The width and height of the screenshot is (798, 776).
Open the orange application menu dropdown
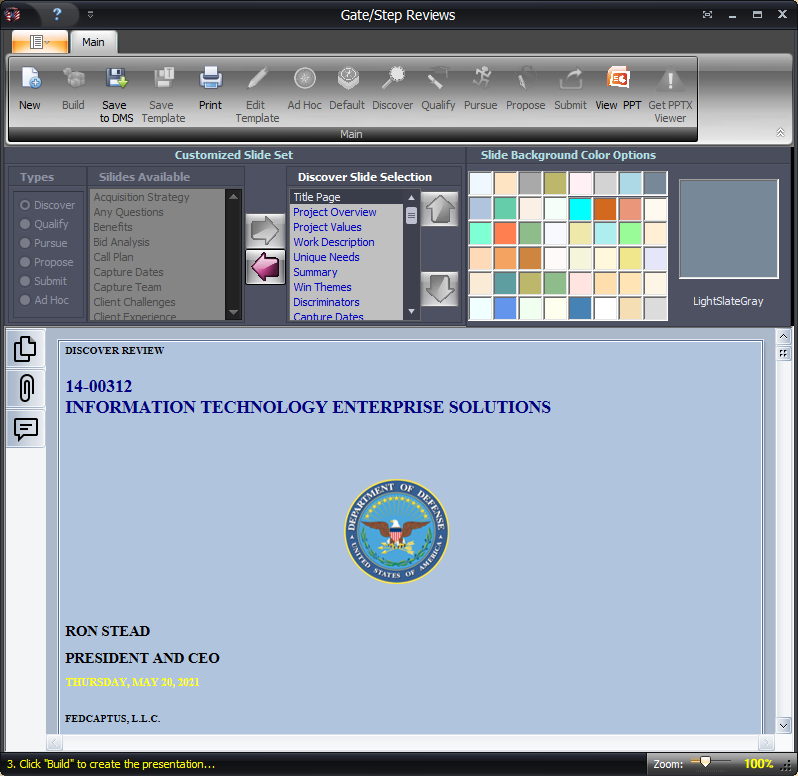(40, 42)
